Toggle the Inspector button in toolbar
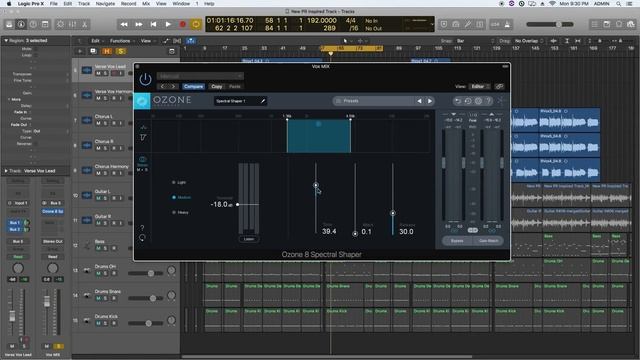The width and height of the screenshot is (640, 360). click(21, 24)
